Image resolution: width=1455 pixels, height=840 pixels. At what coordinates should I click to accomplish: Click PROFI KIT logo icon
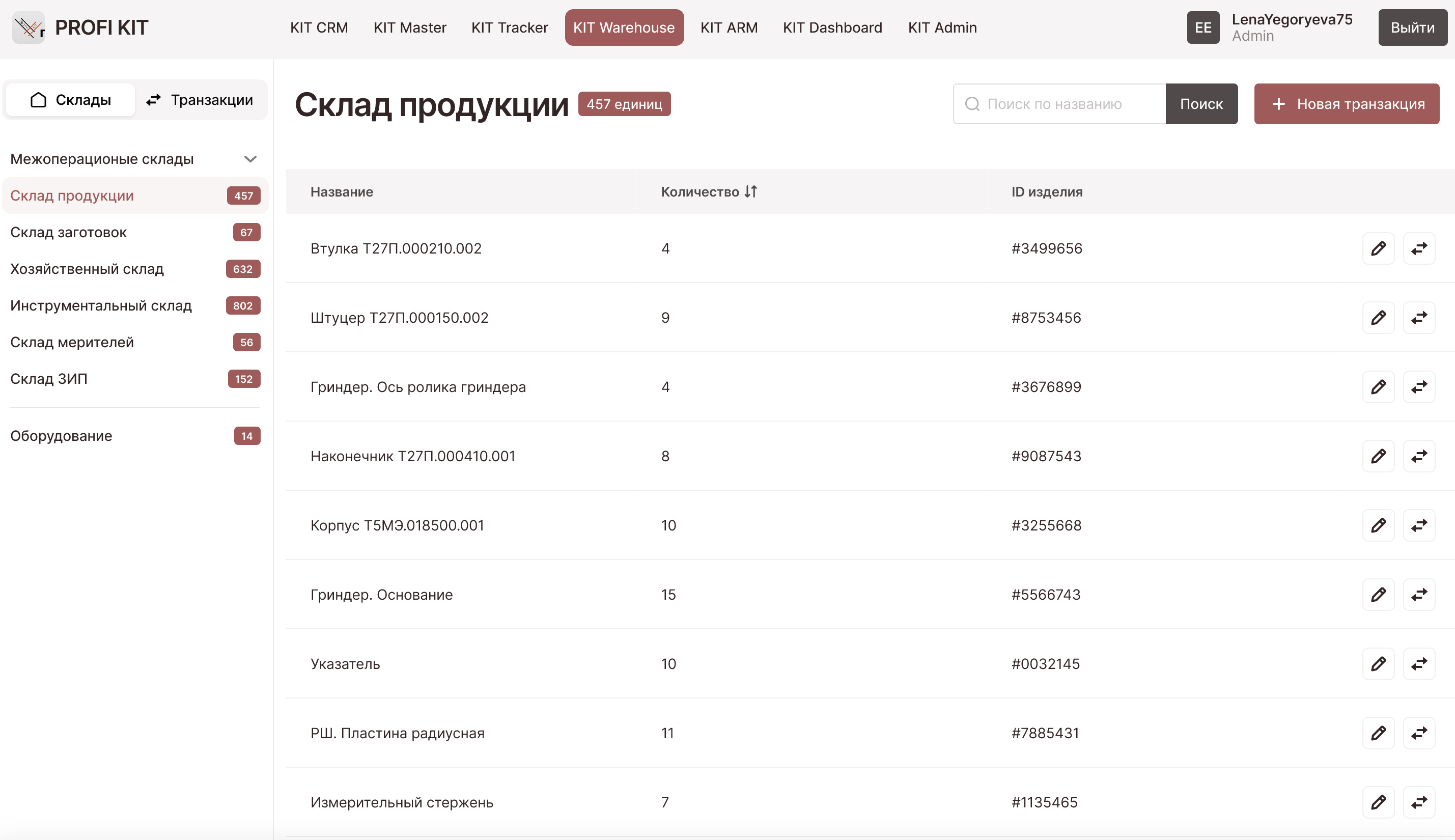(29, 27)
